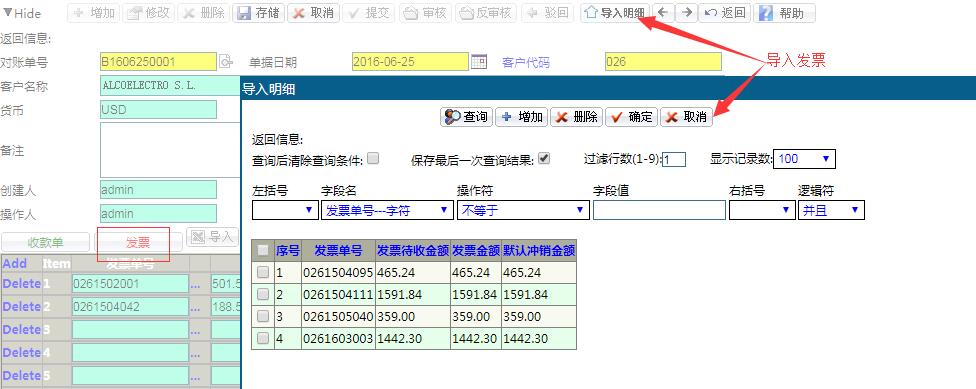976x389 pixels.
Task: Click the 提交 toolbar button
Action: [x=368, y=13]
